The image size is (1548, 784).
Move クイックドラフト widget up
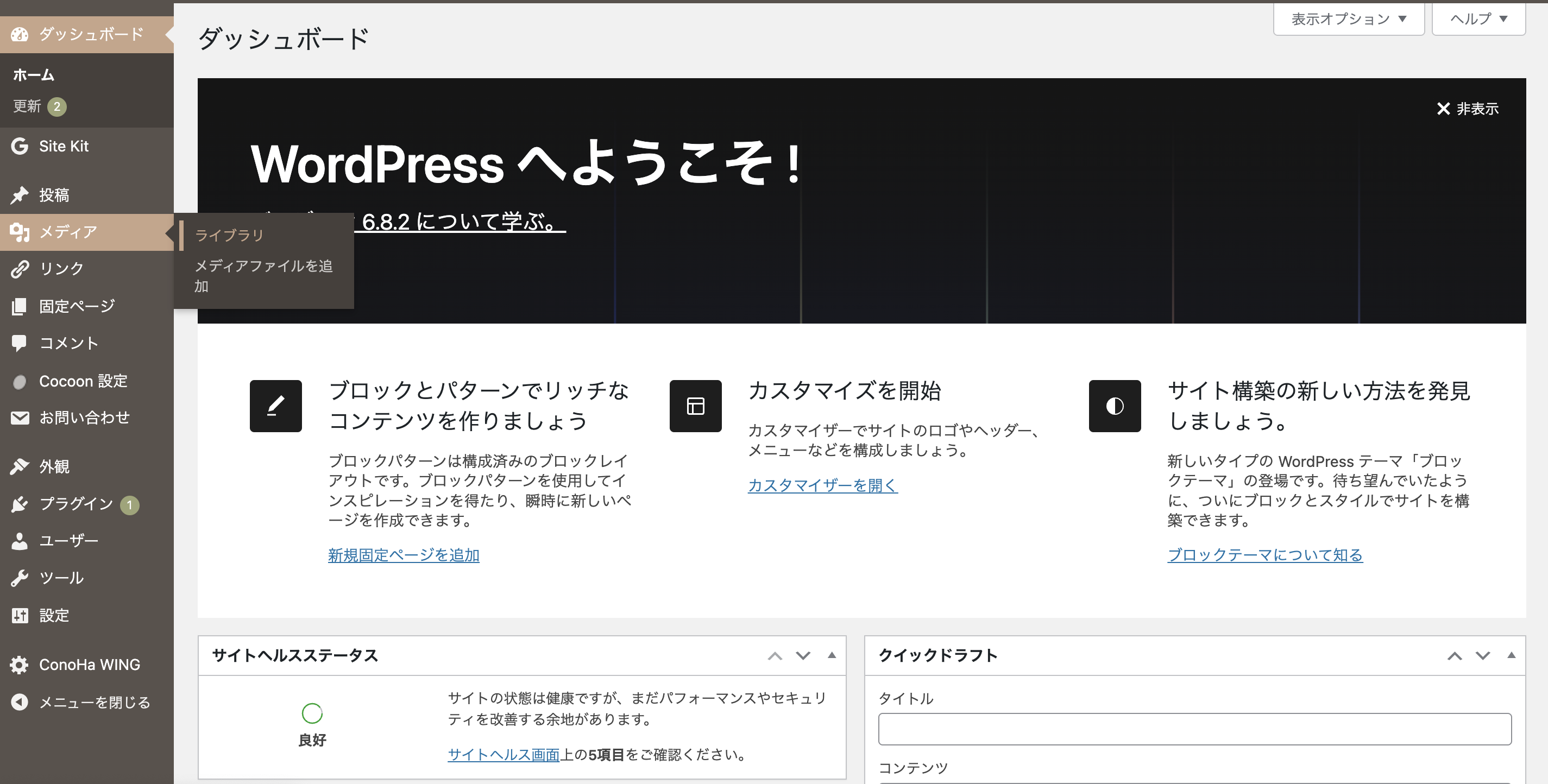pyautogui.click(x=1454, y=655)
